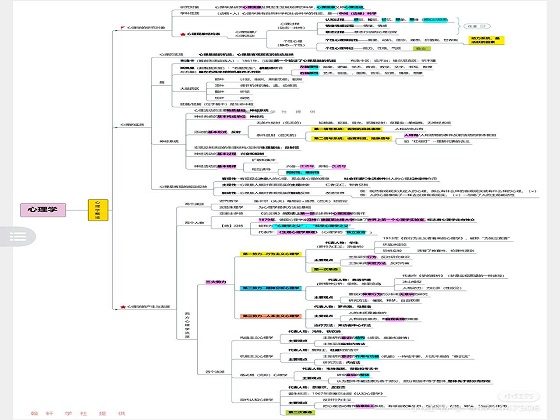Select orange third-force humanistic psychology node

tap(271, 316)
